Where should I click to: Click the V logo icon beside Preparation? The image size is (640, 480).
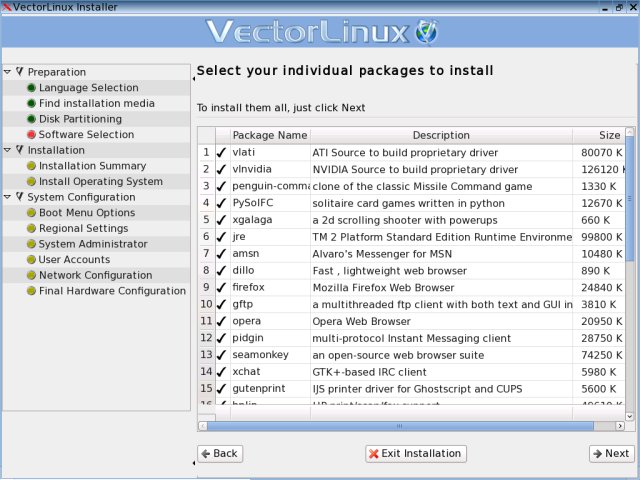[20, 72]
